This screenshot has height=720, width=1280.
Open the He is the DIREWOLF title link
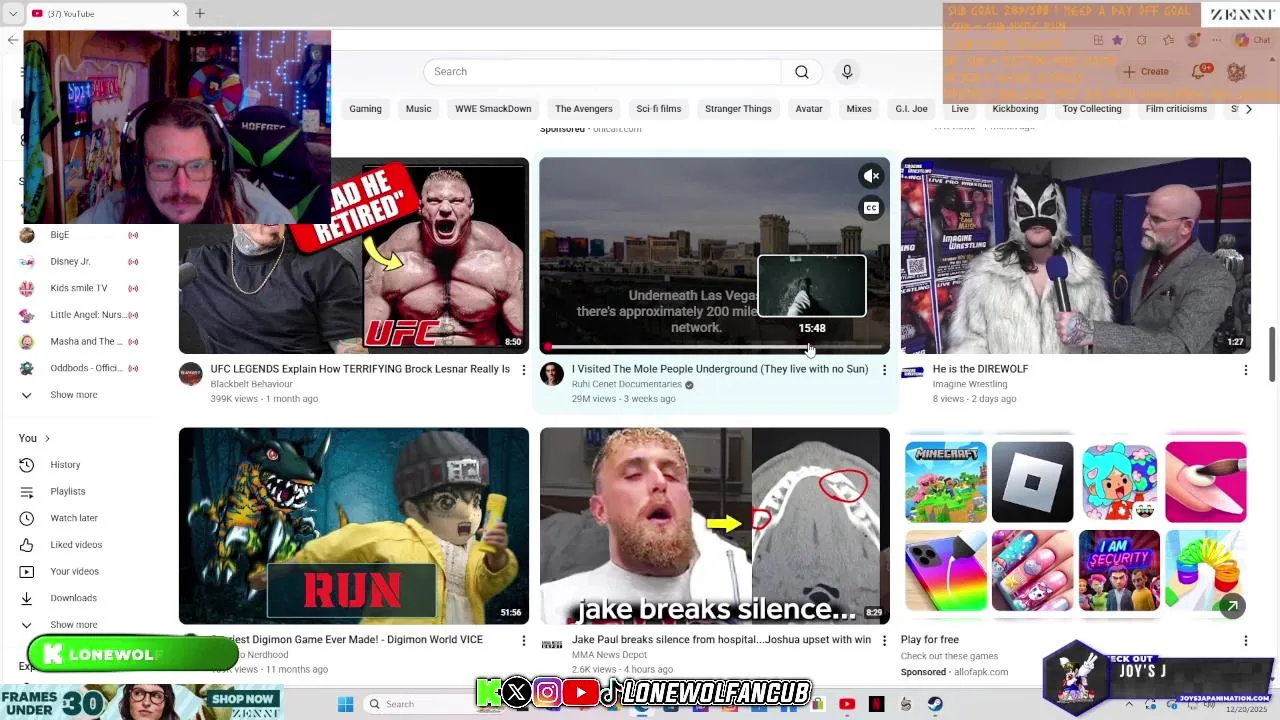[980, 369]
